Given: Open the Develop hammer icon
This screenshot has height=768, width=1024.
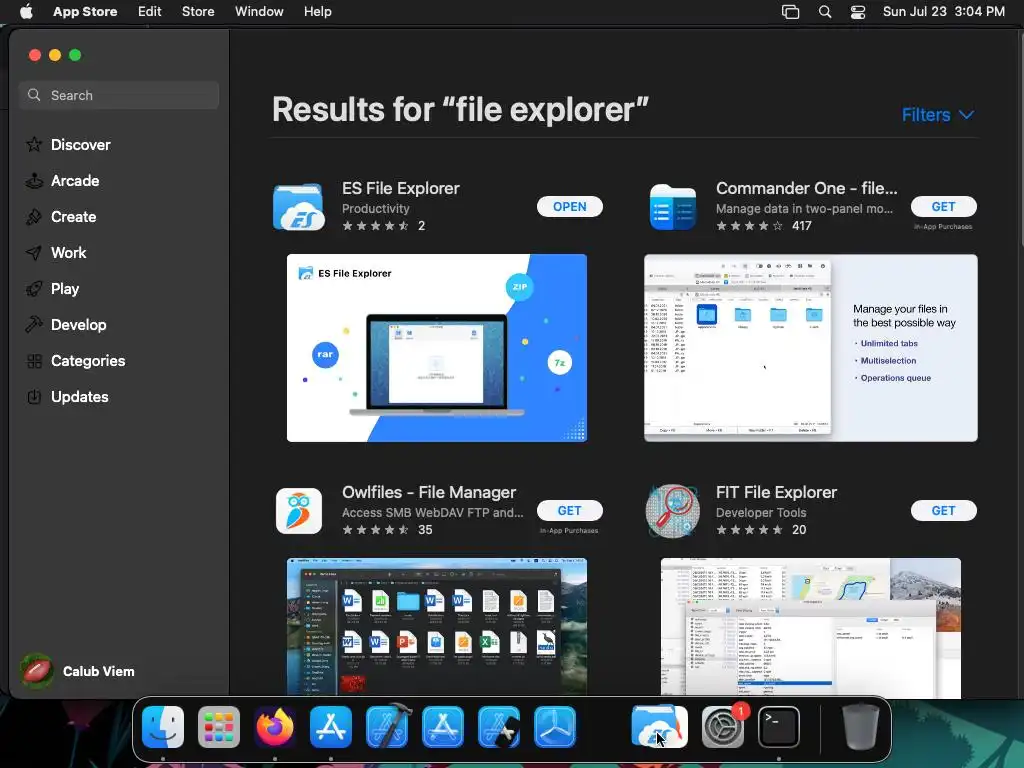Looking at the screenshot, I should pyautogui.click(x=34, y=325).
